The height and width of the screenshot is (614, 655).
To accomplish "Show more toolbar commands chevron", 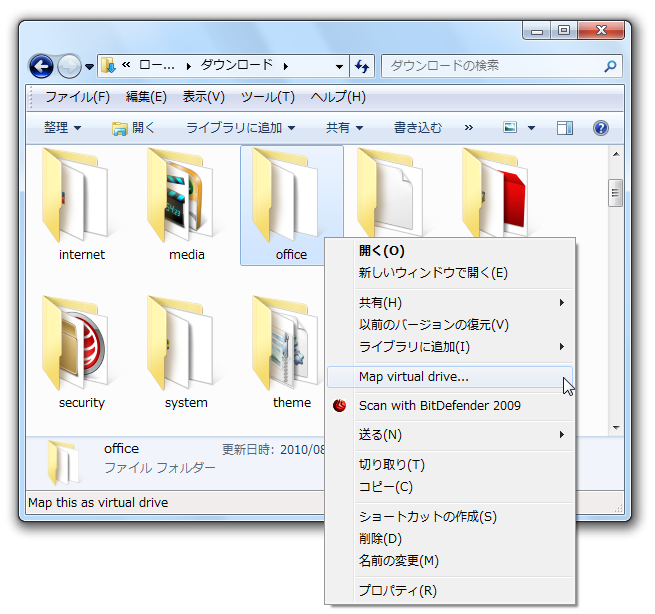I will (469, 127).
